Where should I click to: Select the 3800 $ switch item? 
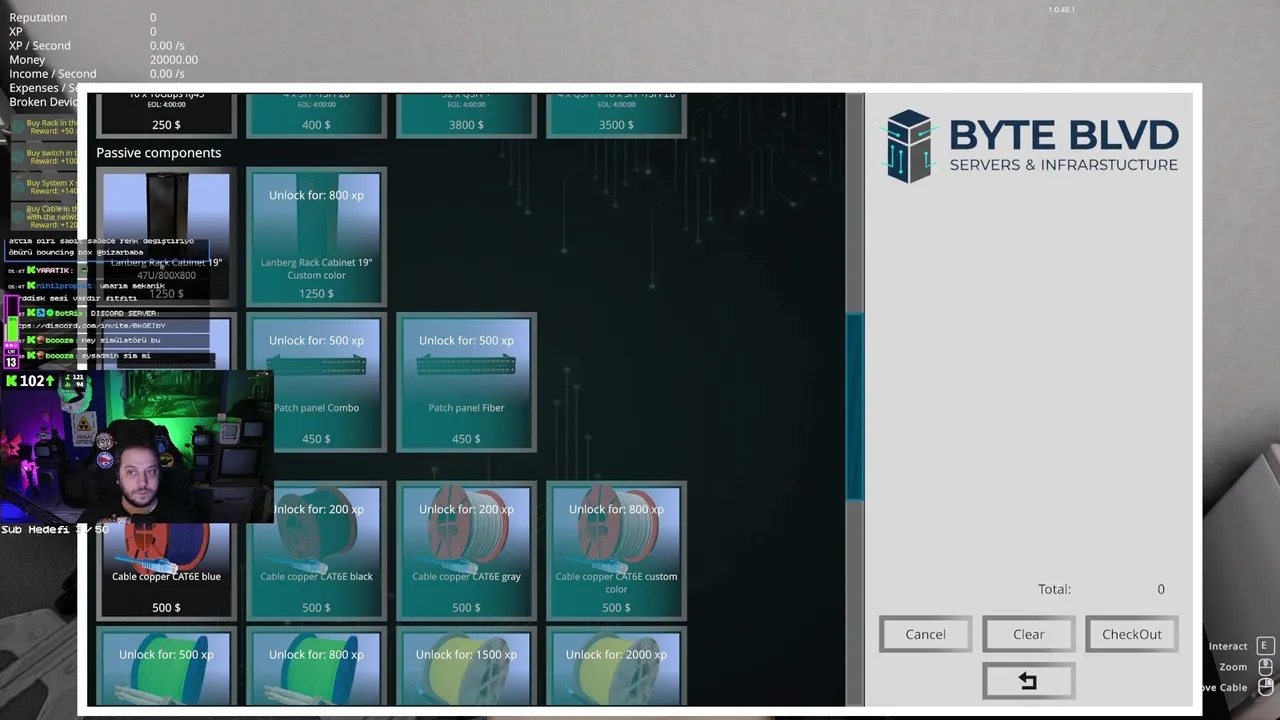[x=466, y=115]
